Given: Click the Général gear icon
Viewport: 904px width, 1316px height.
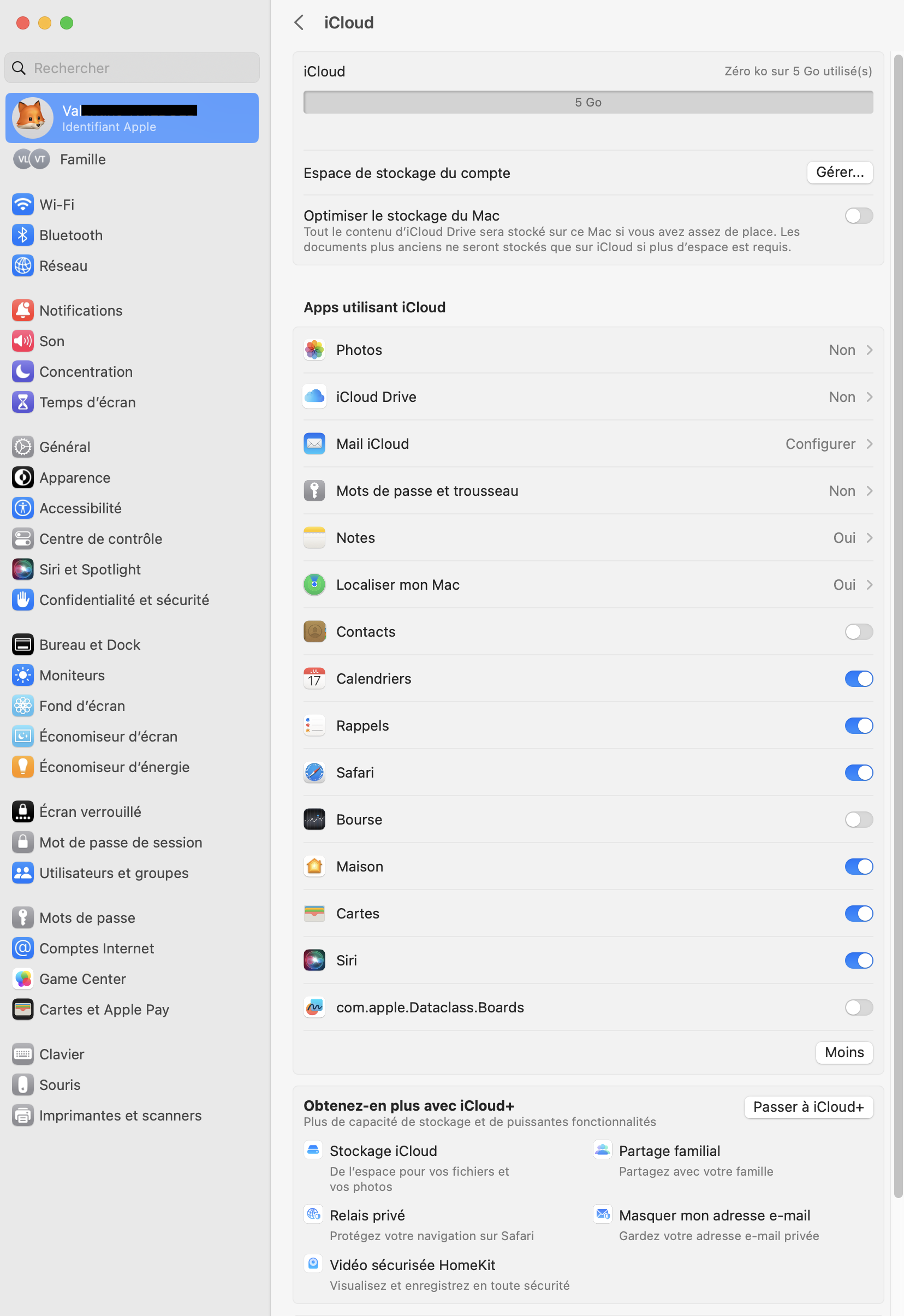Looking at the screenshot, I should 23,447.
